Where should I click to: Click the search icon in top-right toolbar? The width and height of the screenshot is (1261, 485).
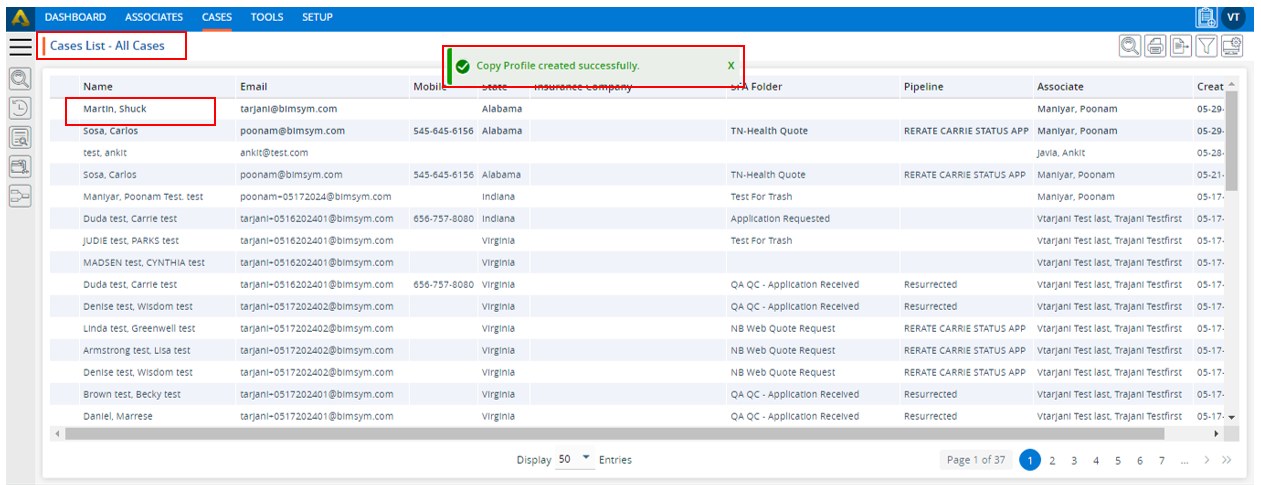point(1130,46)
